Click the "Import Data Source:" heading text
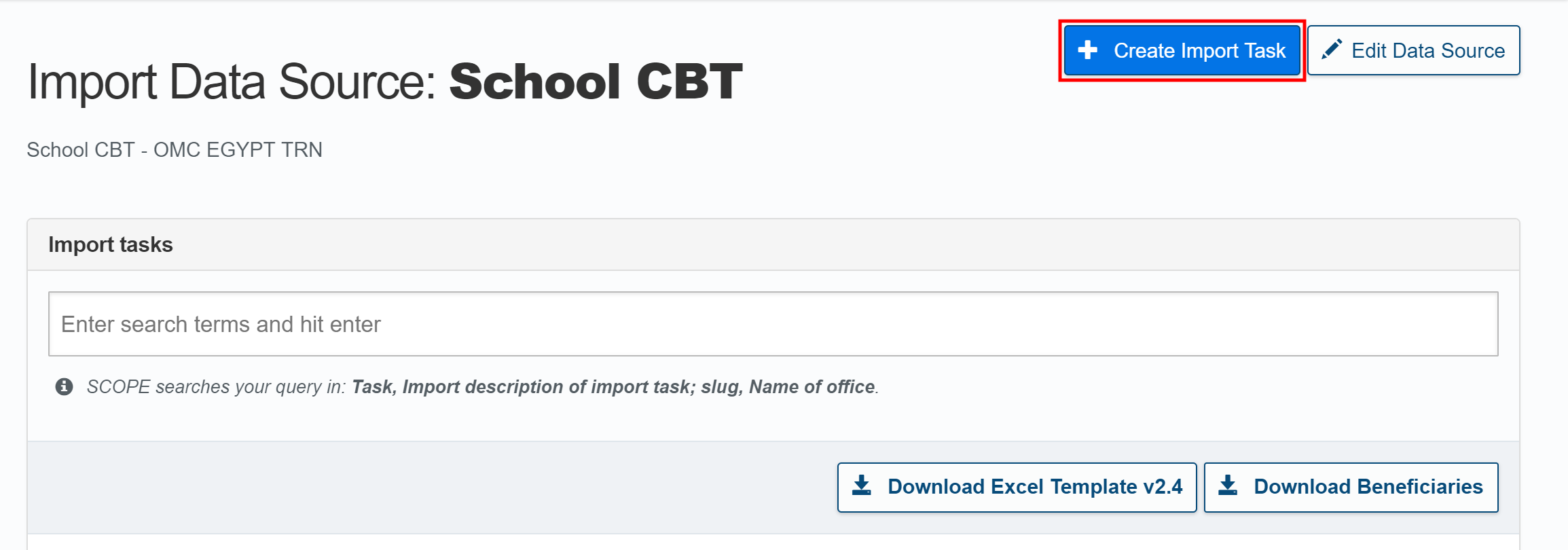Image resolution: width=1568 pixels, height=550 pixels. pos(231,81)
